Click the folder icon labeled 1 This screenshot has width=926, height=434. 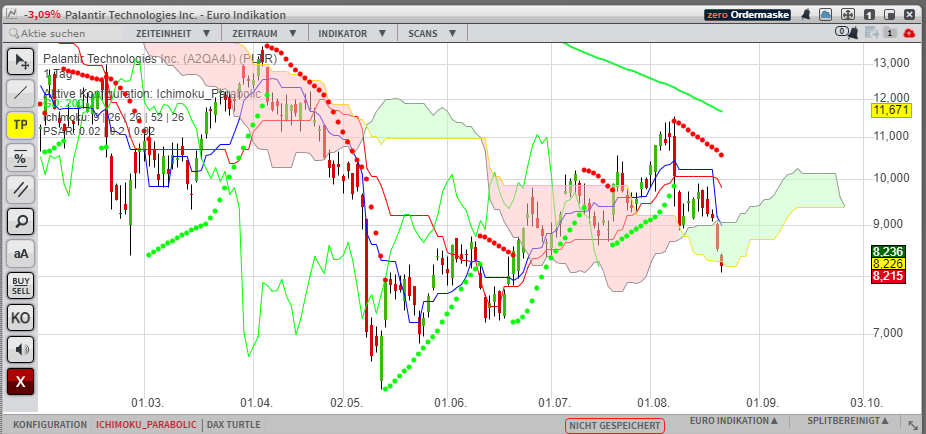[890, 34]
